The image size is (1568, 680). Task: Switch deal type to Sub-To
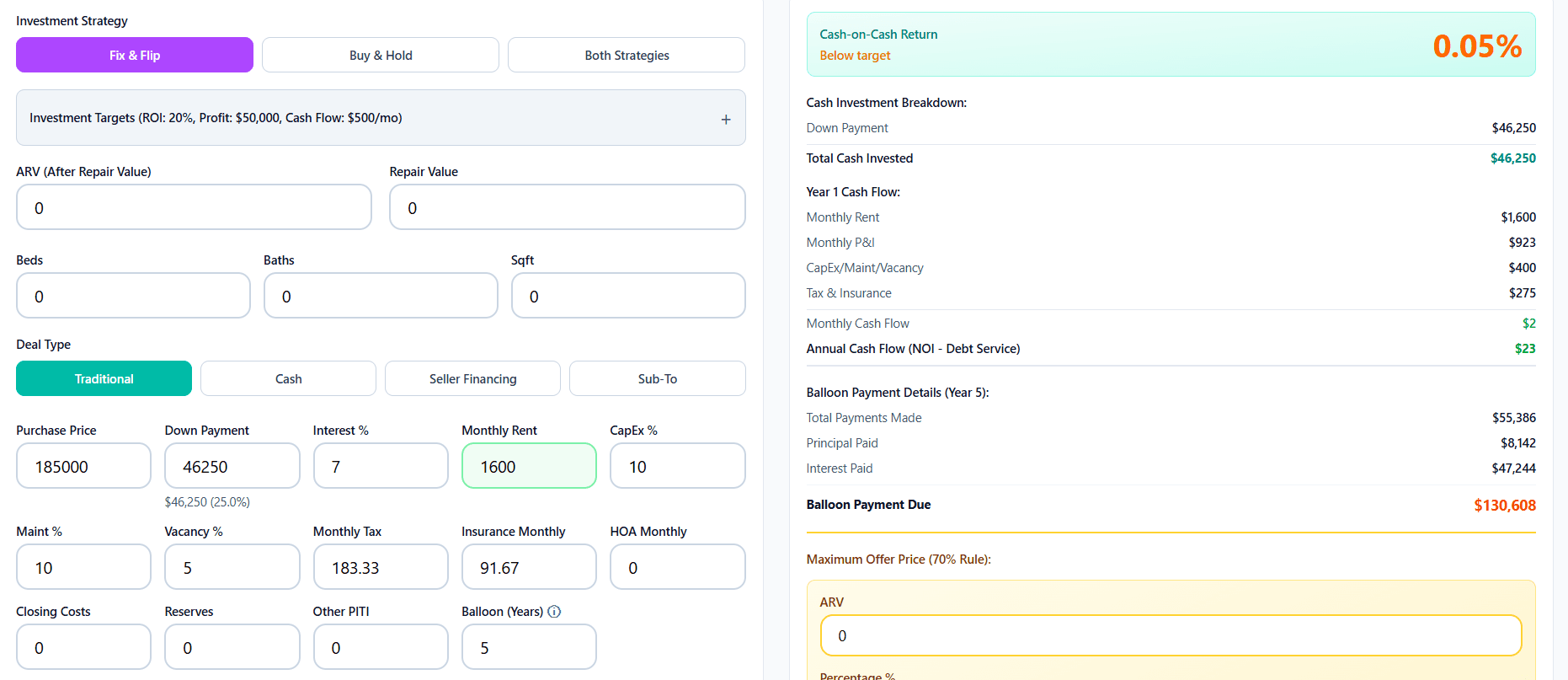point(658,378)
